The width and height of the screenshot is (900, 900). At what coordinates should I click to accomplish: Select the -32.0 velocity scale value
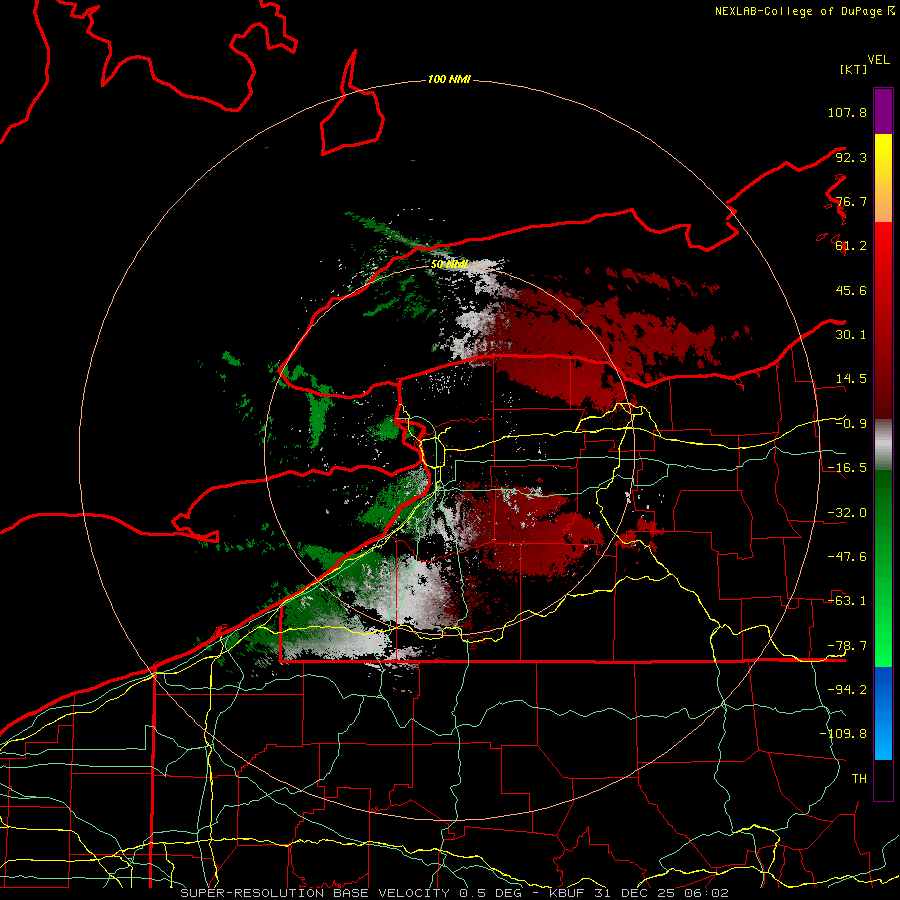pos(847,513)
